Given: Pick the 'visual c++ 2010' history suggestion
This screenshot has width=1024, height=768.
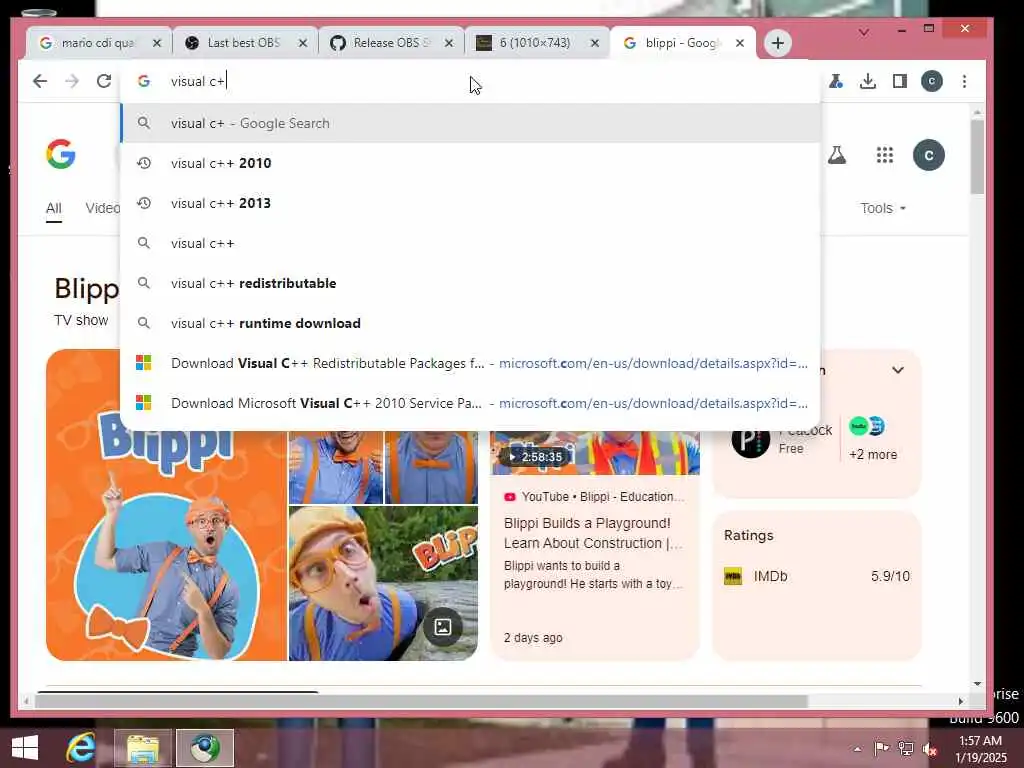Looking at the screenshot, I should coord(470,163).
